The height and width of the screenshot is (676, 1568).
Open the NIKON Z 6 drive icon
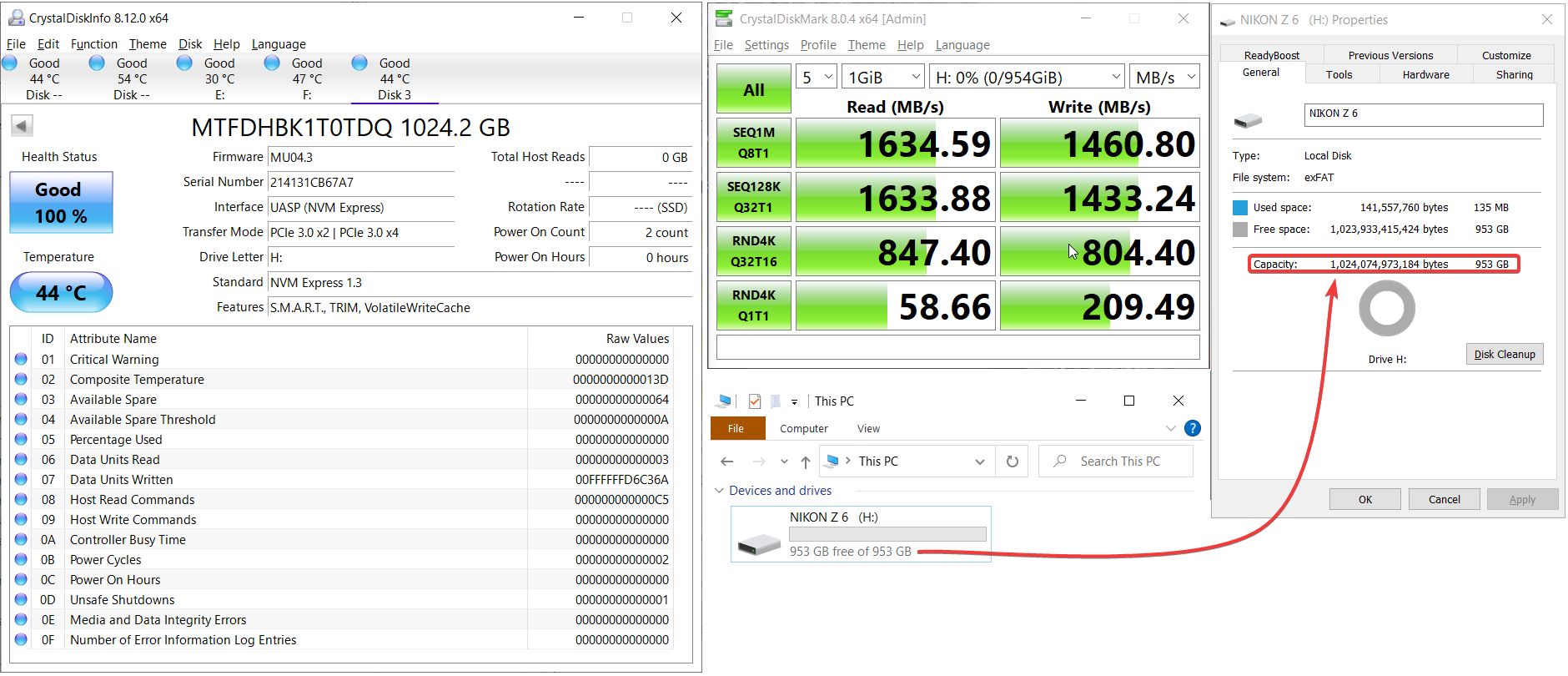click(758, 543)
